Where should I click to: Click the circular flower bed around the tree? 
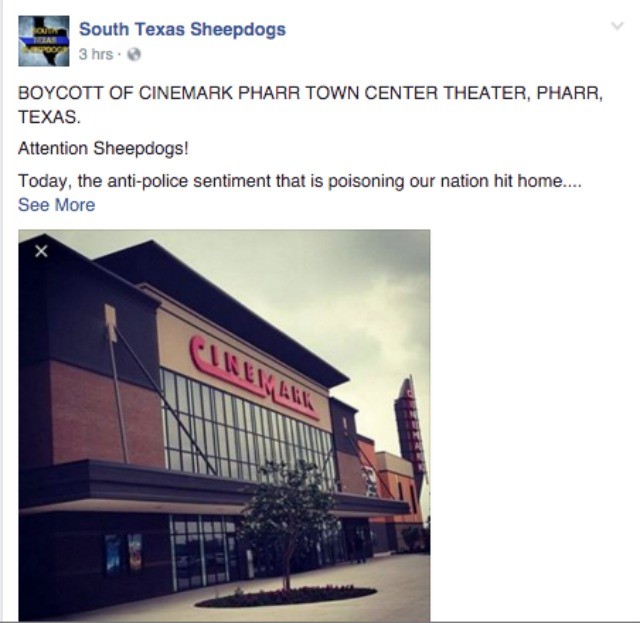tap(286, 596)
